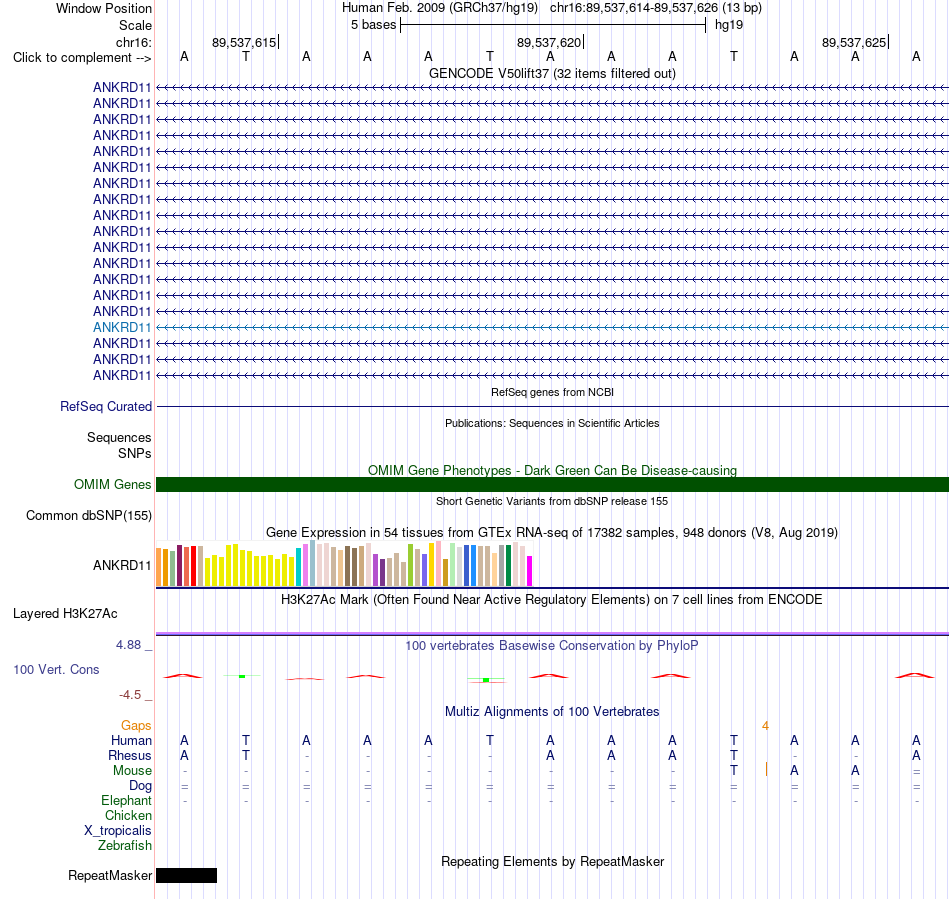Viewport: 950px width, 899px height.
Task: Click the chr16: ruler label
Action: point(134,42)
